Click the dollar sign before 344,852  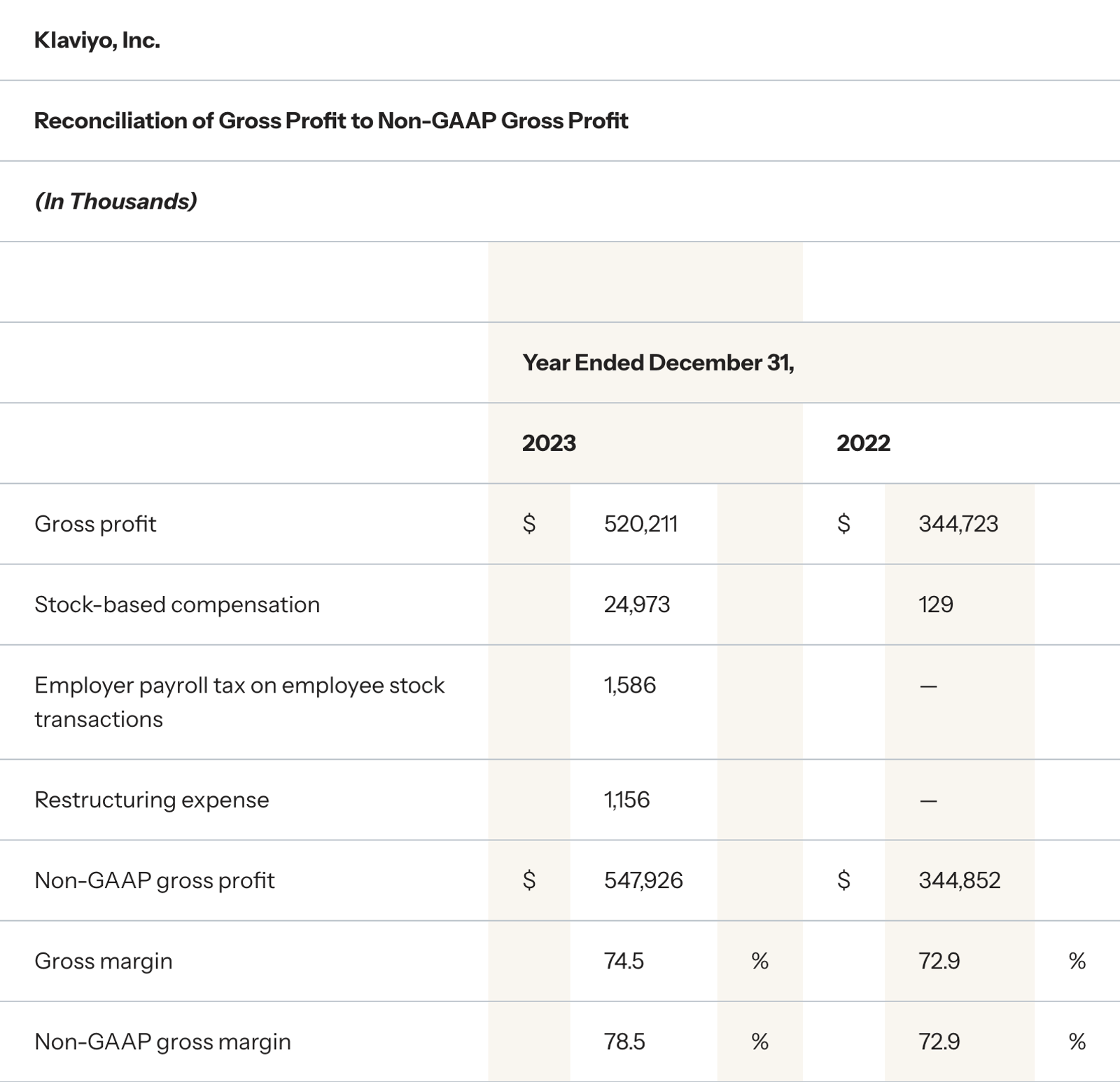[843, 880]
